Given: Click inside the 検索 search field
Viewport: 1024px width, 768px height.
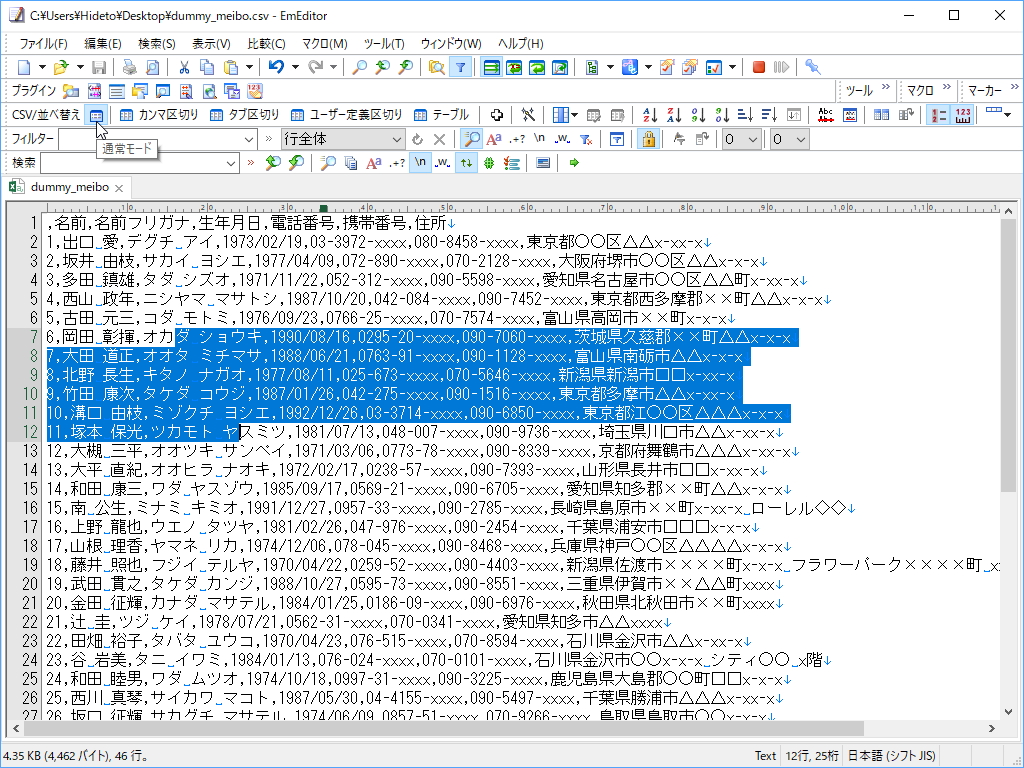Looking at the screenshot, I should click(150, 162).
